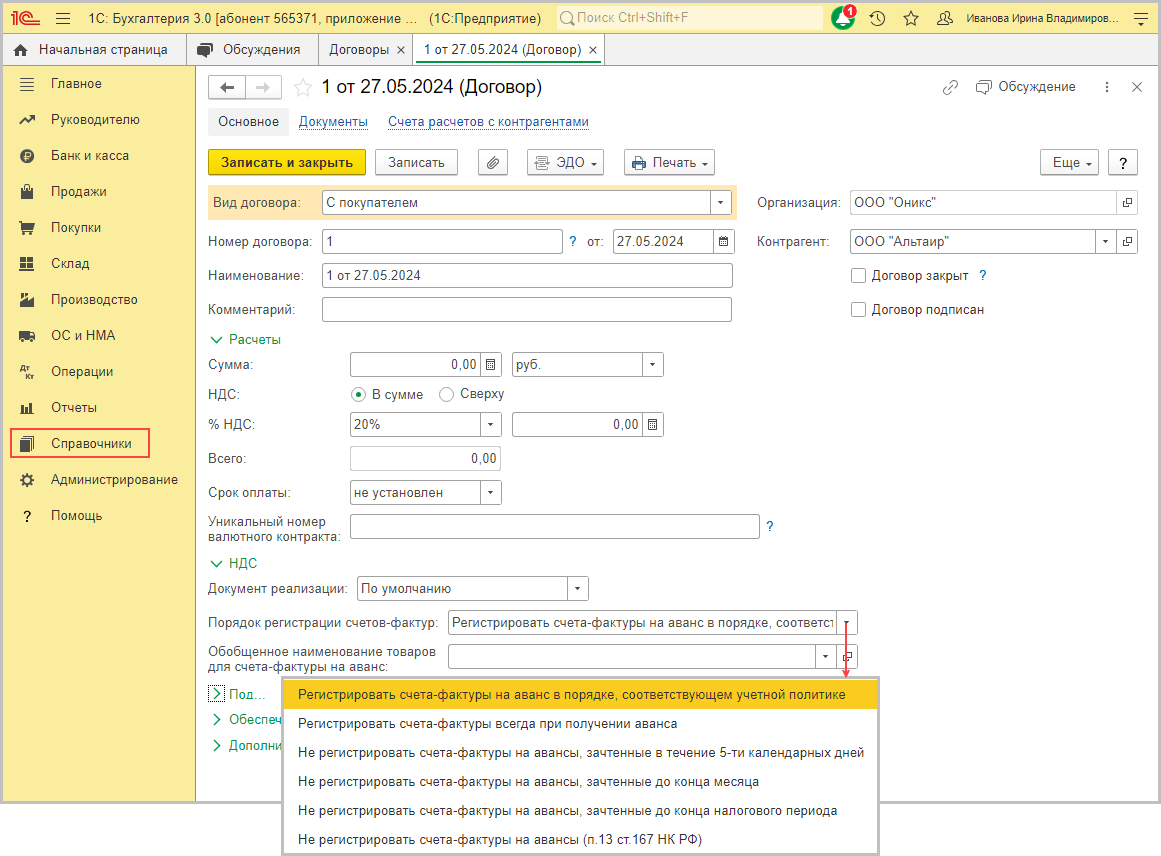
Task: Show help for Договор закрыт
Action: [x=983, y=275]
